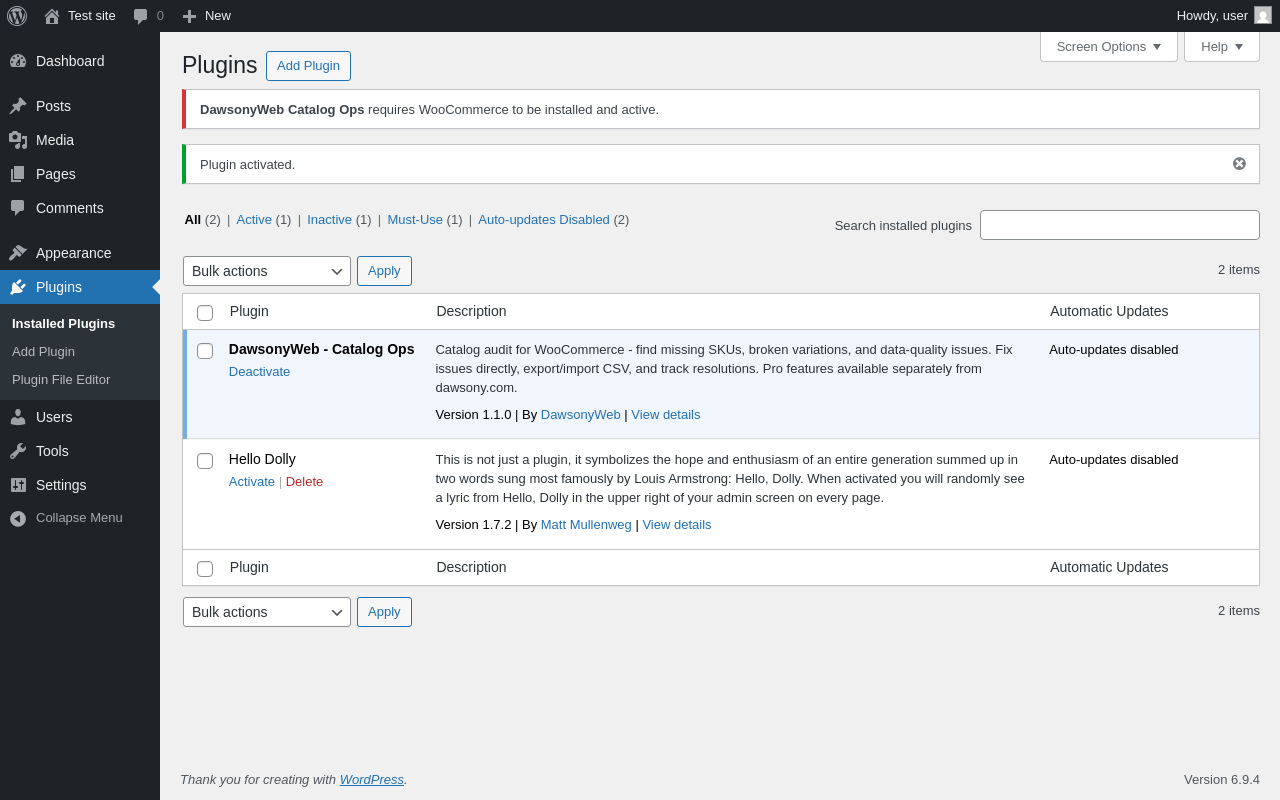This screenshot has width=1280, height=800.
Task: Click the Appearance paintbrush icon
Action: [x=18, y=253]
